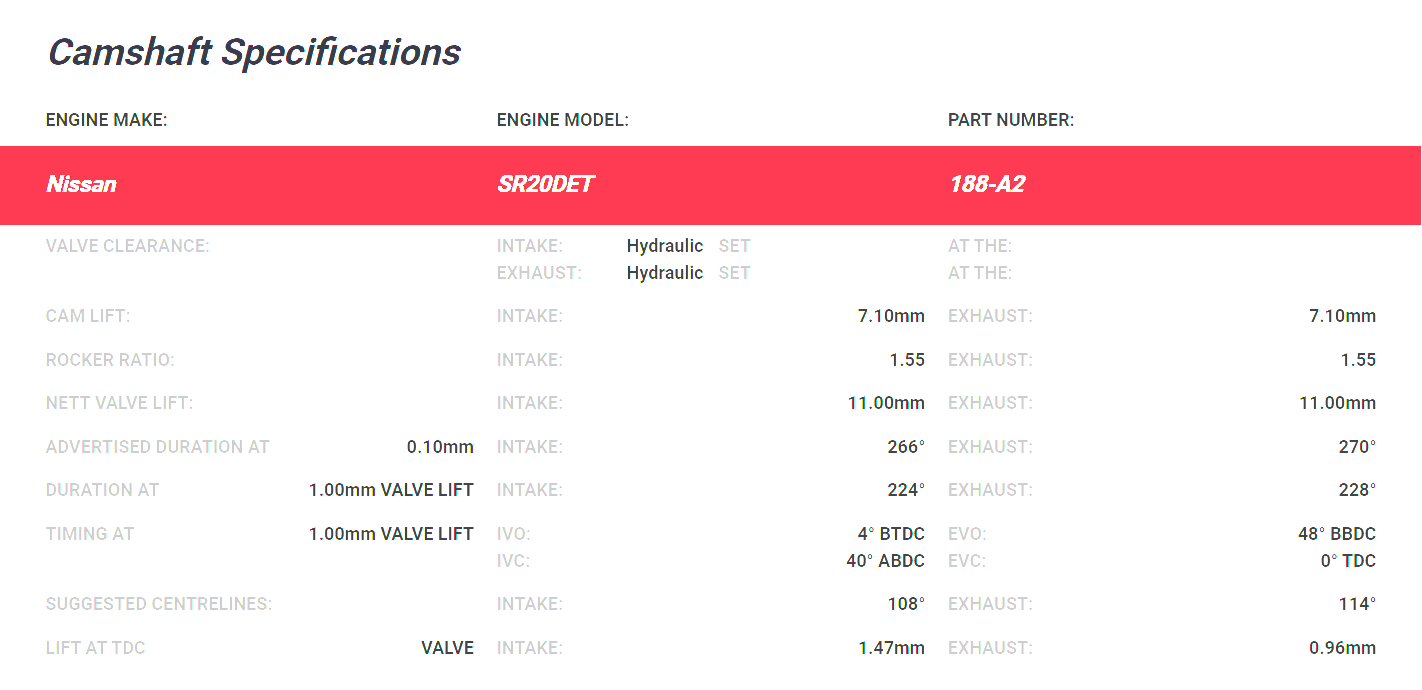Click the Camshaft Specifications heading
This screenshot has width=1422, height=690.
point(254,52)
